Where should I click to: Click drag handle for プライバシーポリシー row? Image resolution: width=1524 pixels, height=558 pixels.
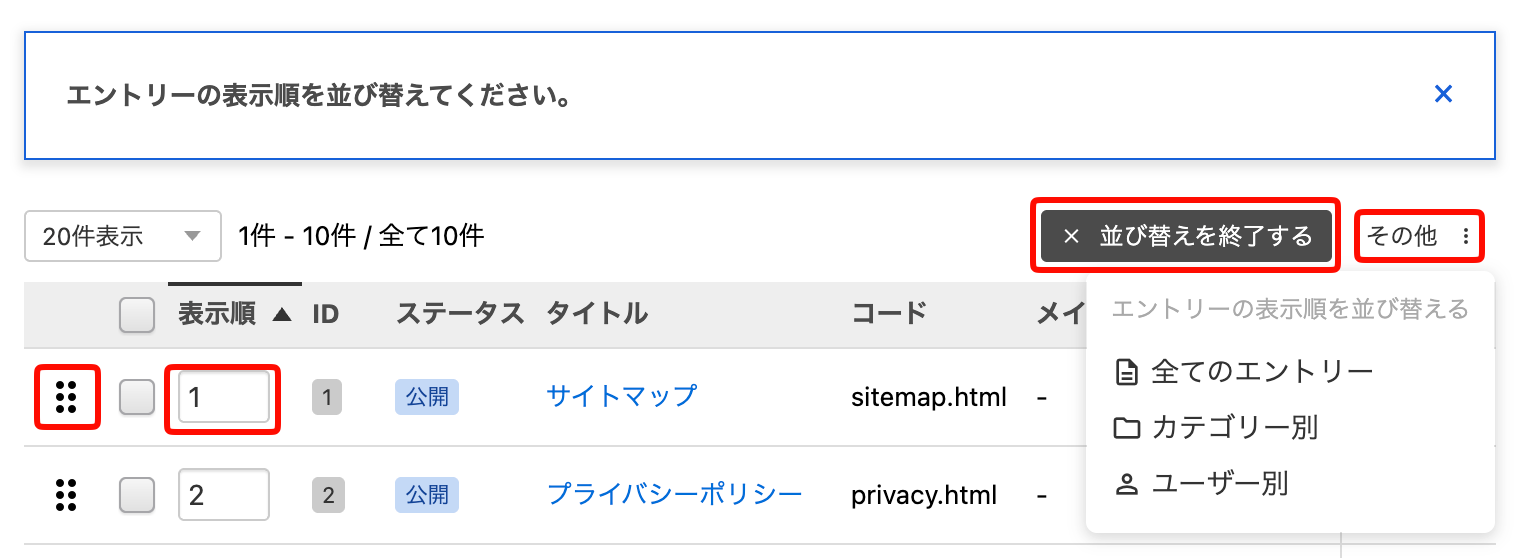67,494
